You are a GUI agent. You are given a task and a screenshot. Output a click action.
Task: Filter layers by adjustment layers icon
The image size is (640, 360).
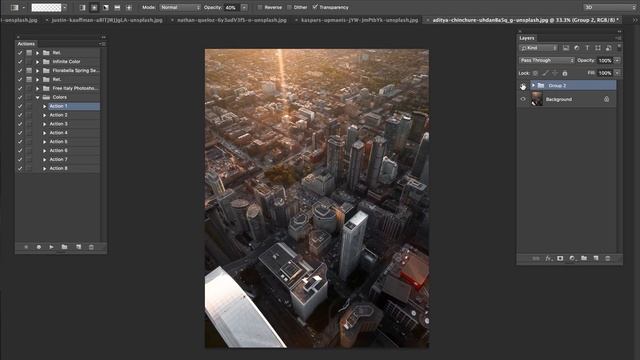click(x=576, y=48)
